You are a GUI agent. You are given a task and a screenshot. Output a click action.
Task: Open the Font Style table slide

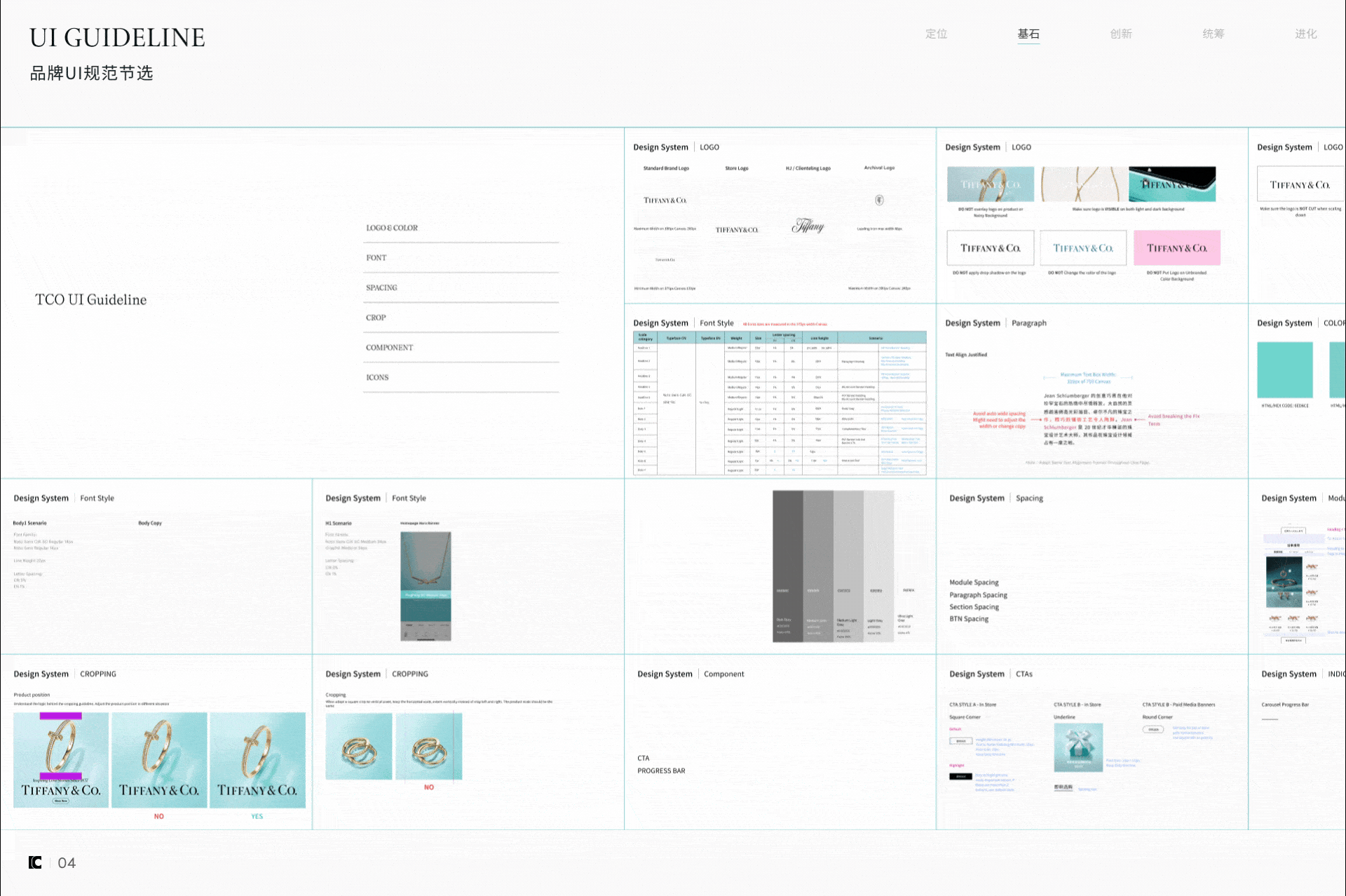tap(780, 403)
